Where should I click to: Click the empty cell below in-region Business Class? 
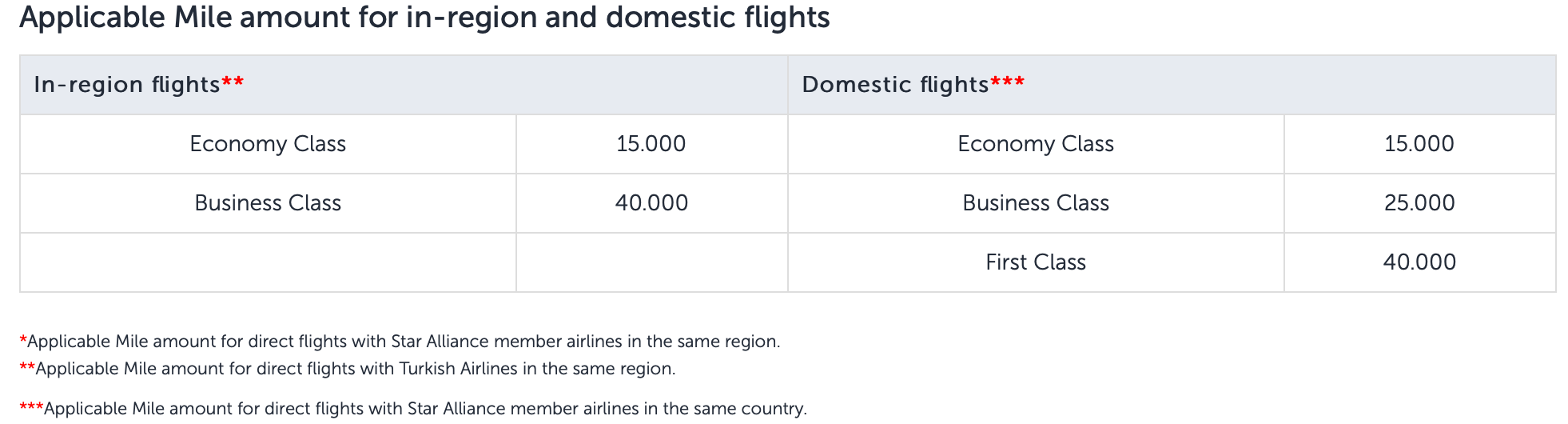[x=268, y=262]
